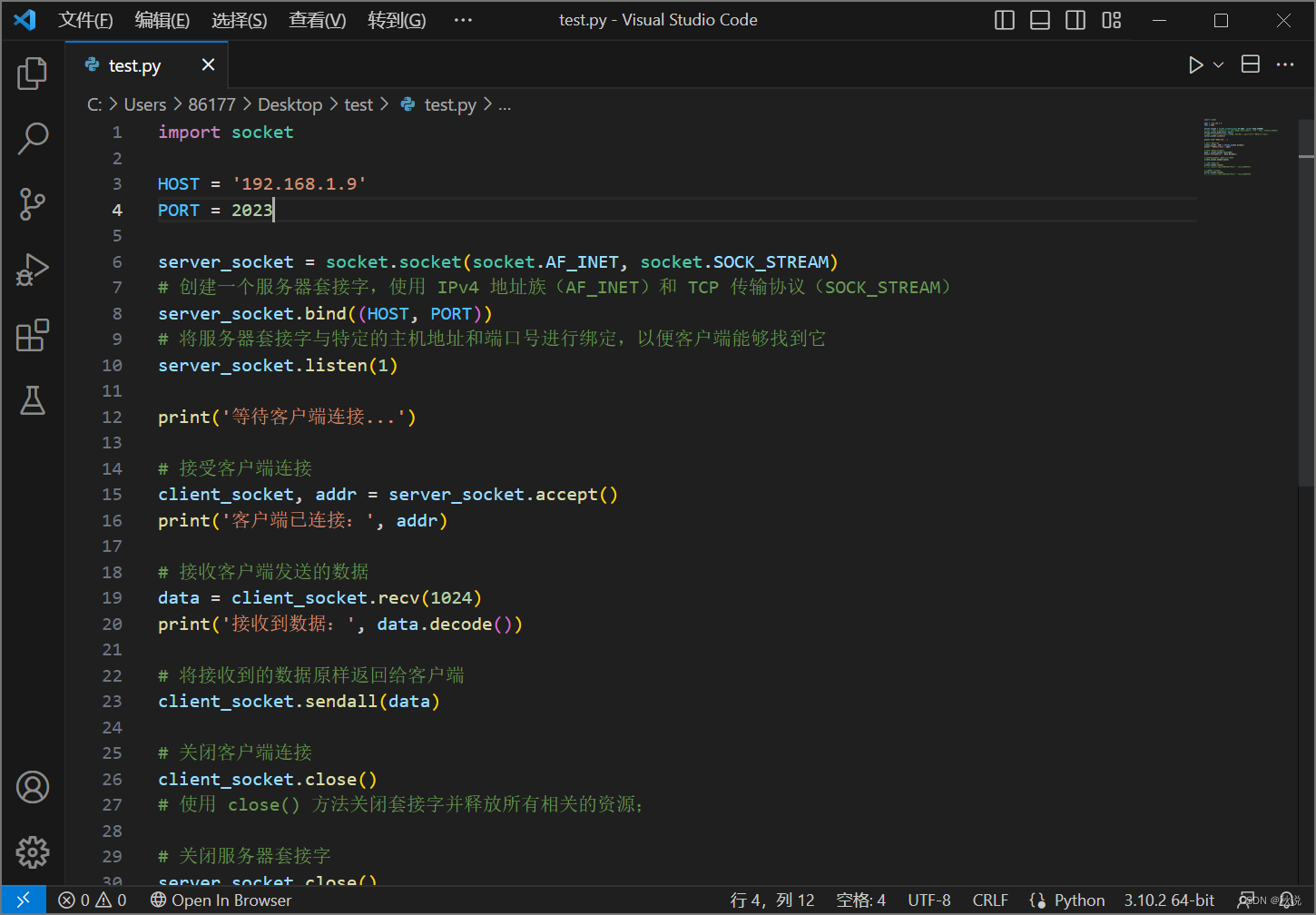Open the Explorer view in the activity bar
Viewport: 1316px width, 915px height.
click(32, 74)
